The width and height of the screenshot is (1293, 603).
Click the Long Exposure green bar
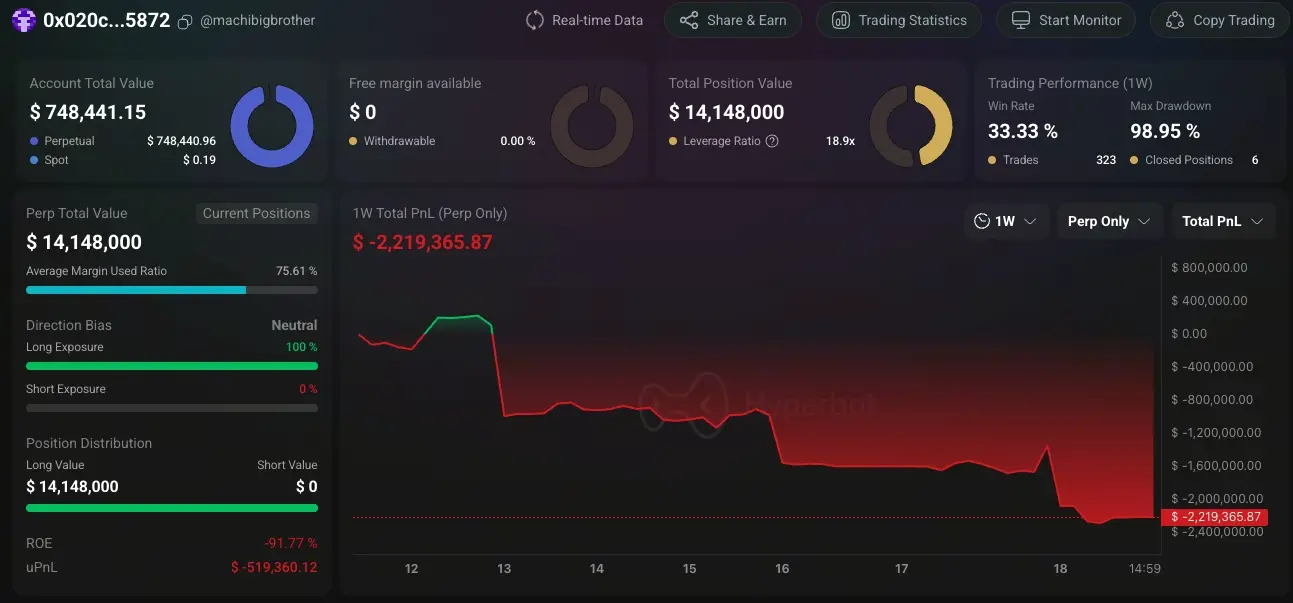(x=172, y=366)
